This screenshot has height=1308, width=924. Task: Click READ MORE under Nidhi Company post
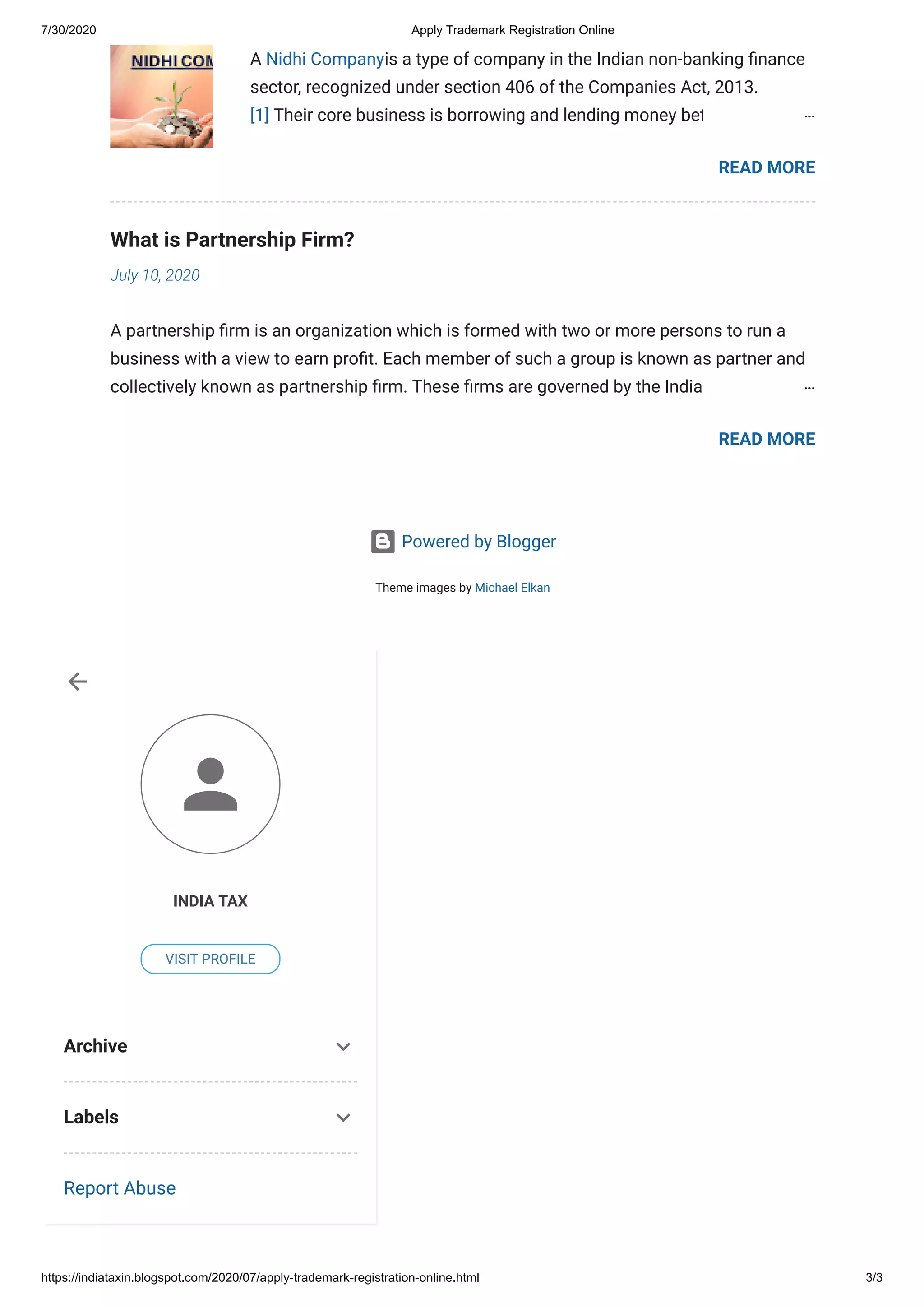[x=766, y=167]
